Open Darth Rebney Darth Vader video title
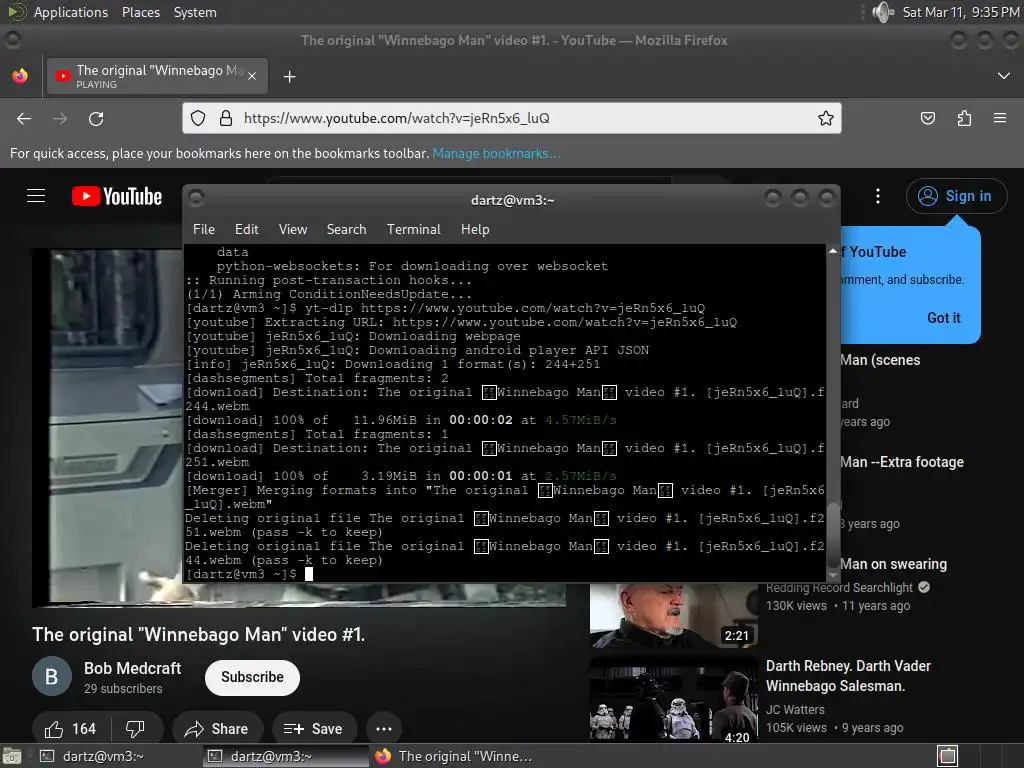The width and height of the screenshot is (1024, 768). (x=848, y=676)
